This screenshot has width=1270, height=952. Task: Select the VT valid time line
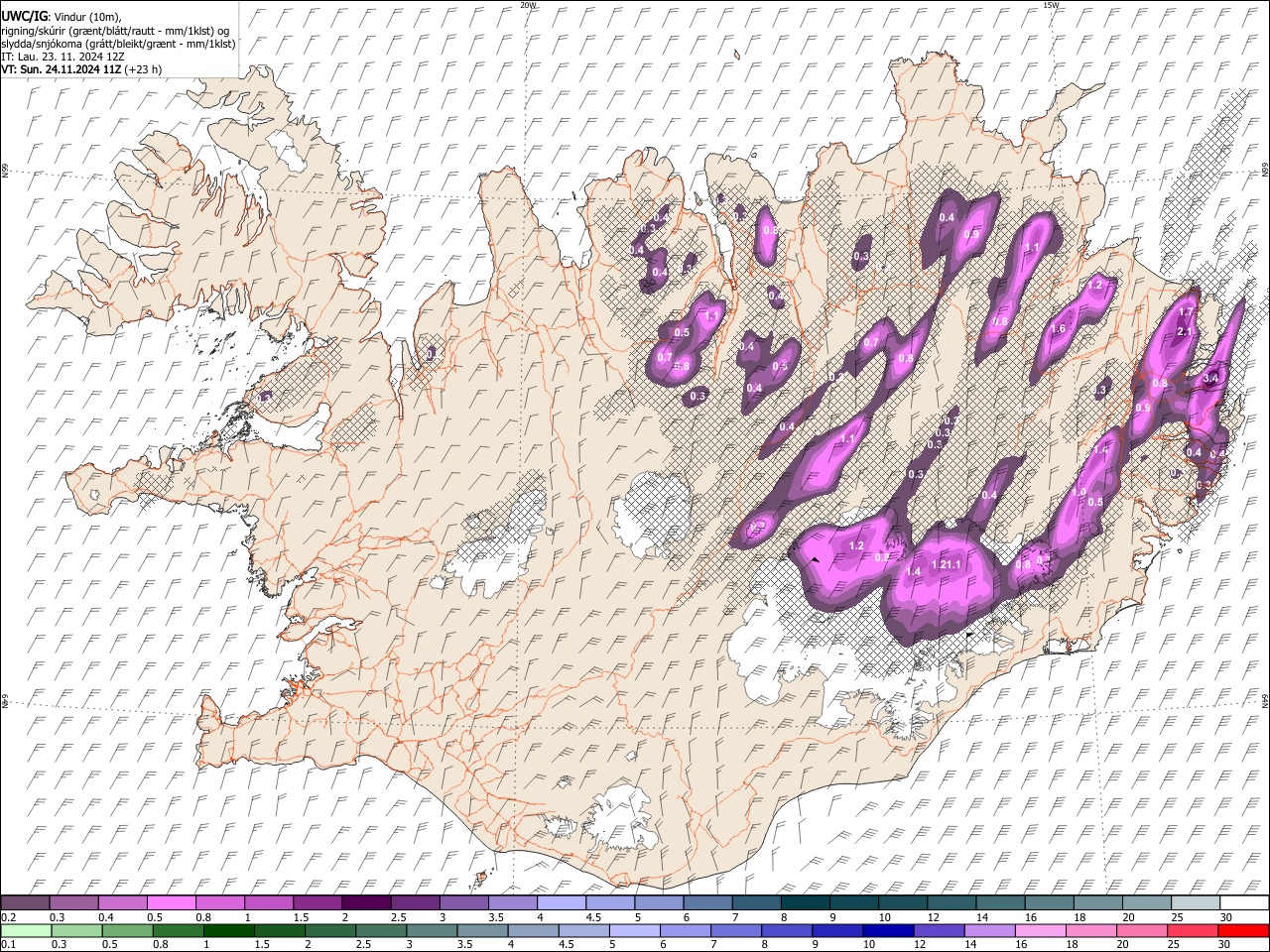click(81, 69)
